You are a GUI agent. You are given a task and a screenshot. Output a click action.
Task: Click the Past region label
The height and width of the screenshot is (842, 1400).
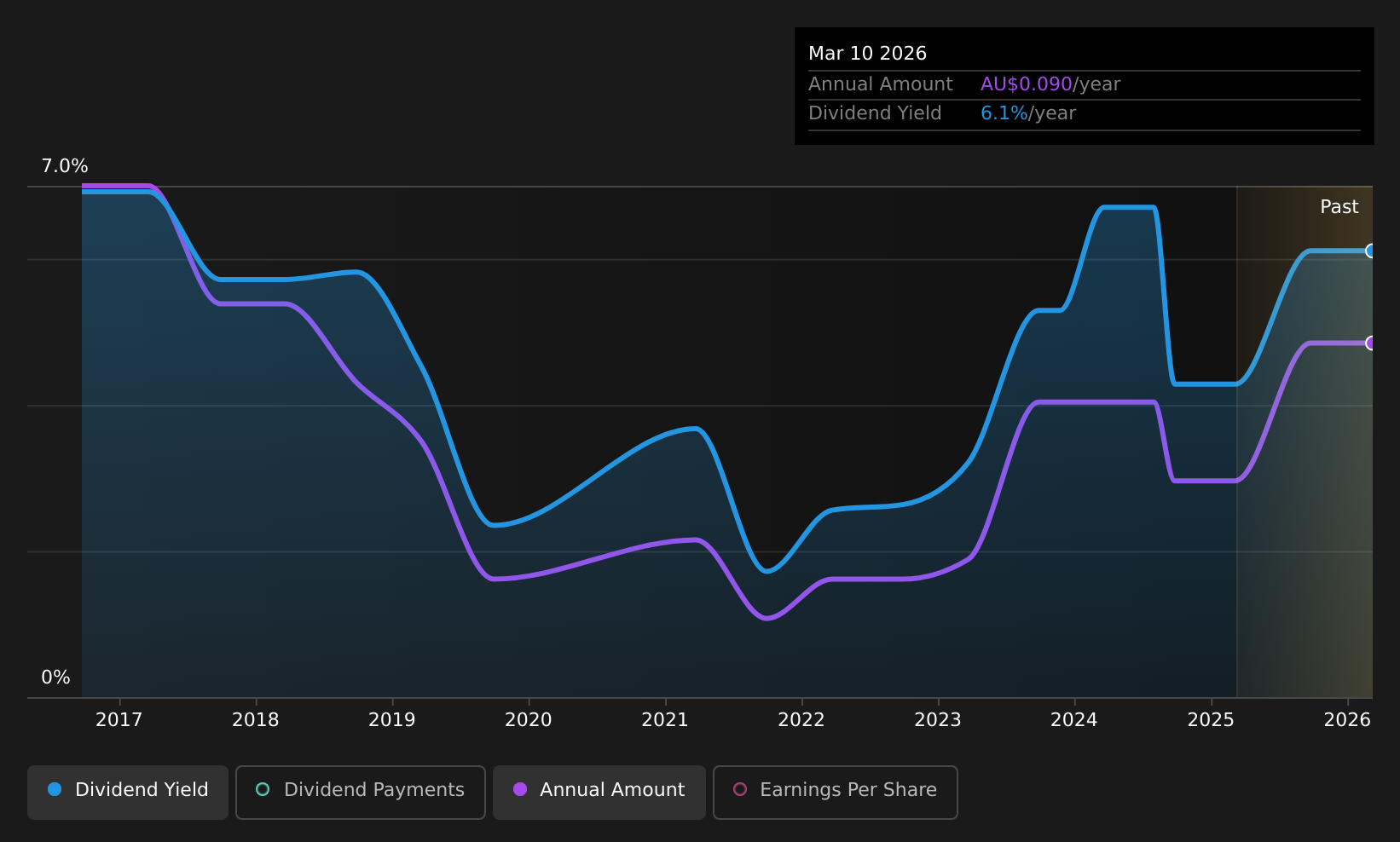(1339, 207)
